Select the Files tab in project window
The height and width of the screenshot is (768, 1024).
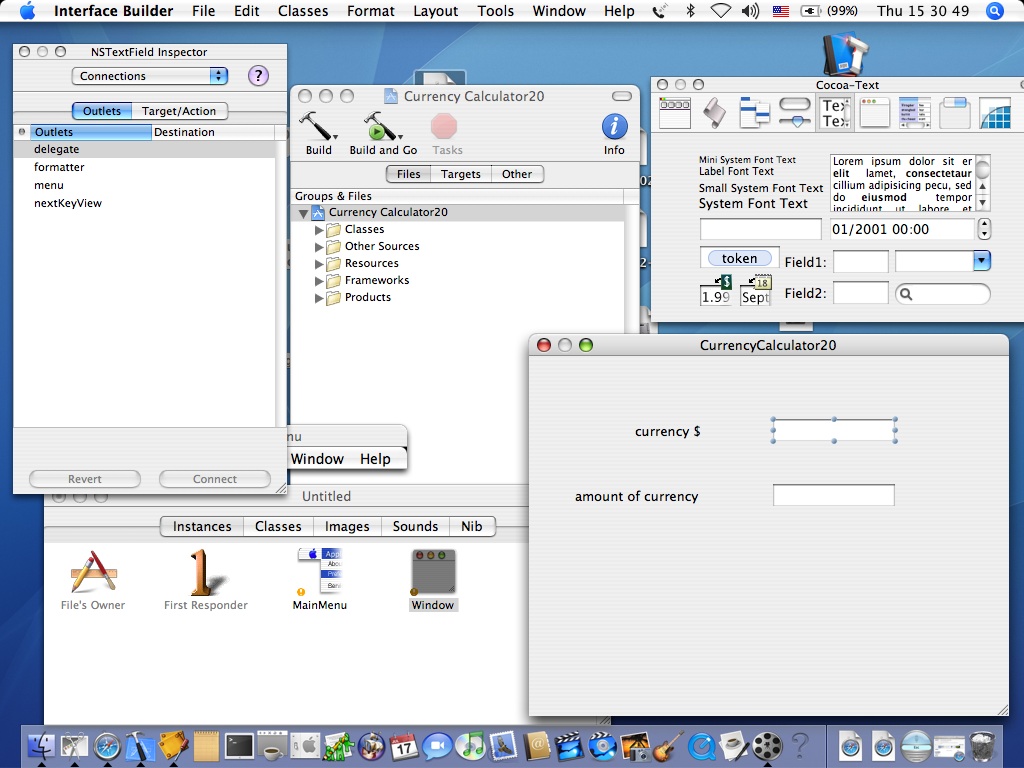click(409, 174)
